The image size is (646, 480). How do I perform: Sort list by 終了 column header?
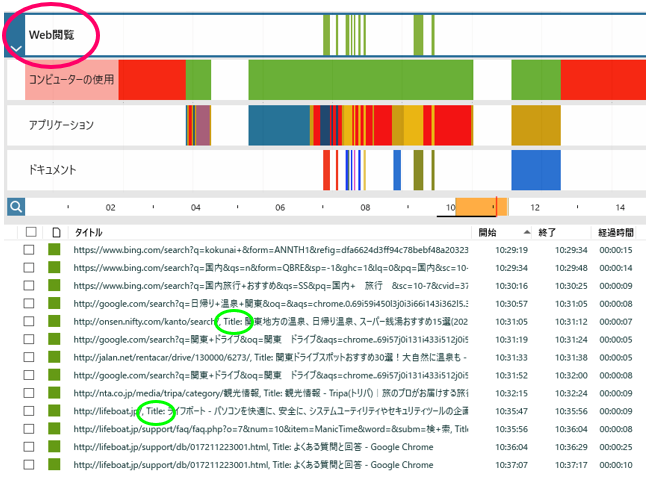547,233
